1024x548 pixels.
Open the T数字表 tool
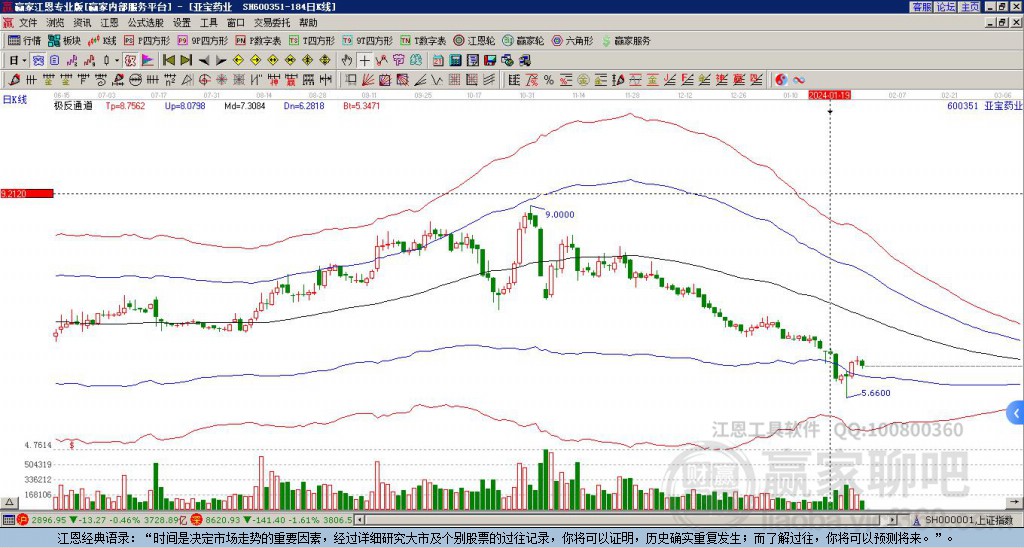tap(423, 40)
